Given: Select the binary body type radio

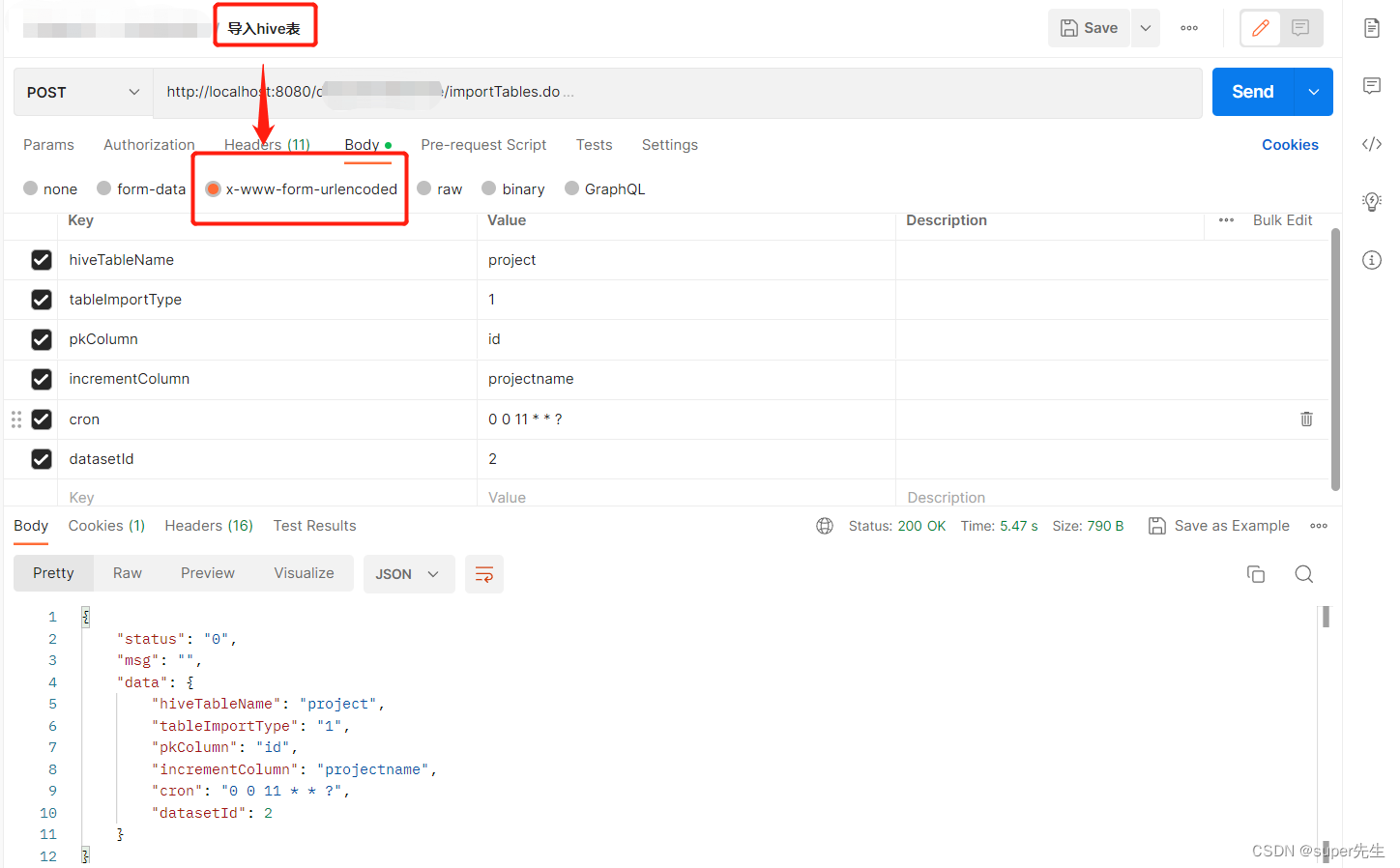Looking at the screenshot, I should pyautogui.click(x=489, y=188).
